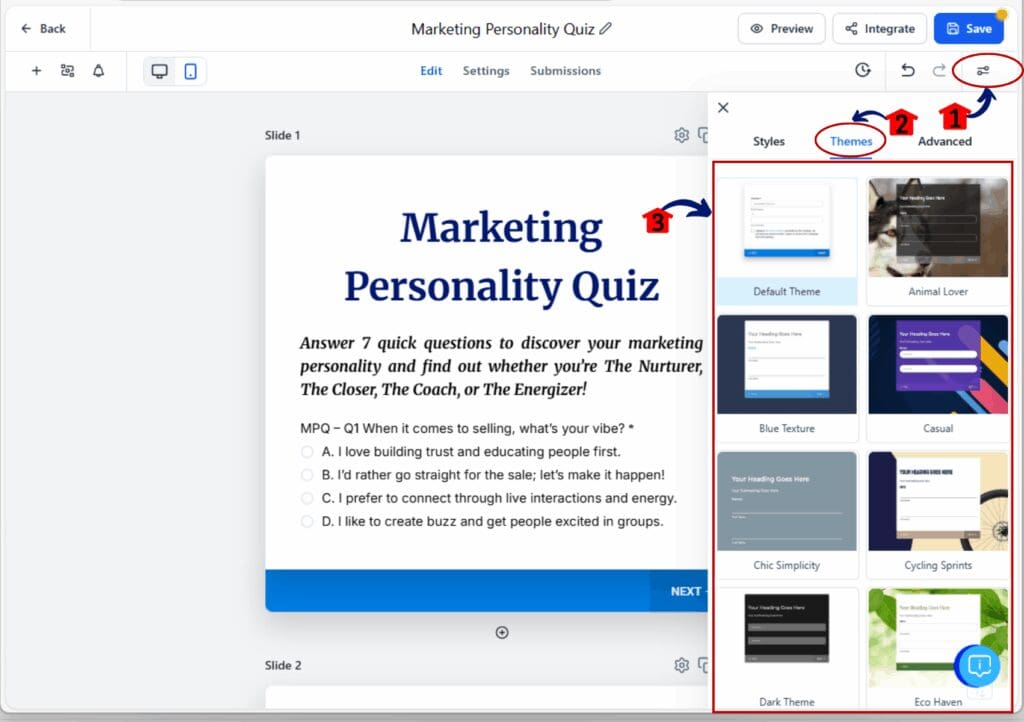The width and height of the screenshot is (1024, 722).
Task: Open the design customization sliders icon
Action: pos(985,71)
